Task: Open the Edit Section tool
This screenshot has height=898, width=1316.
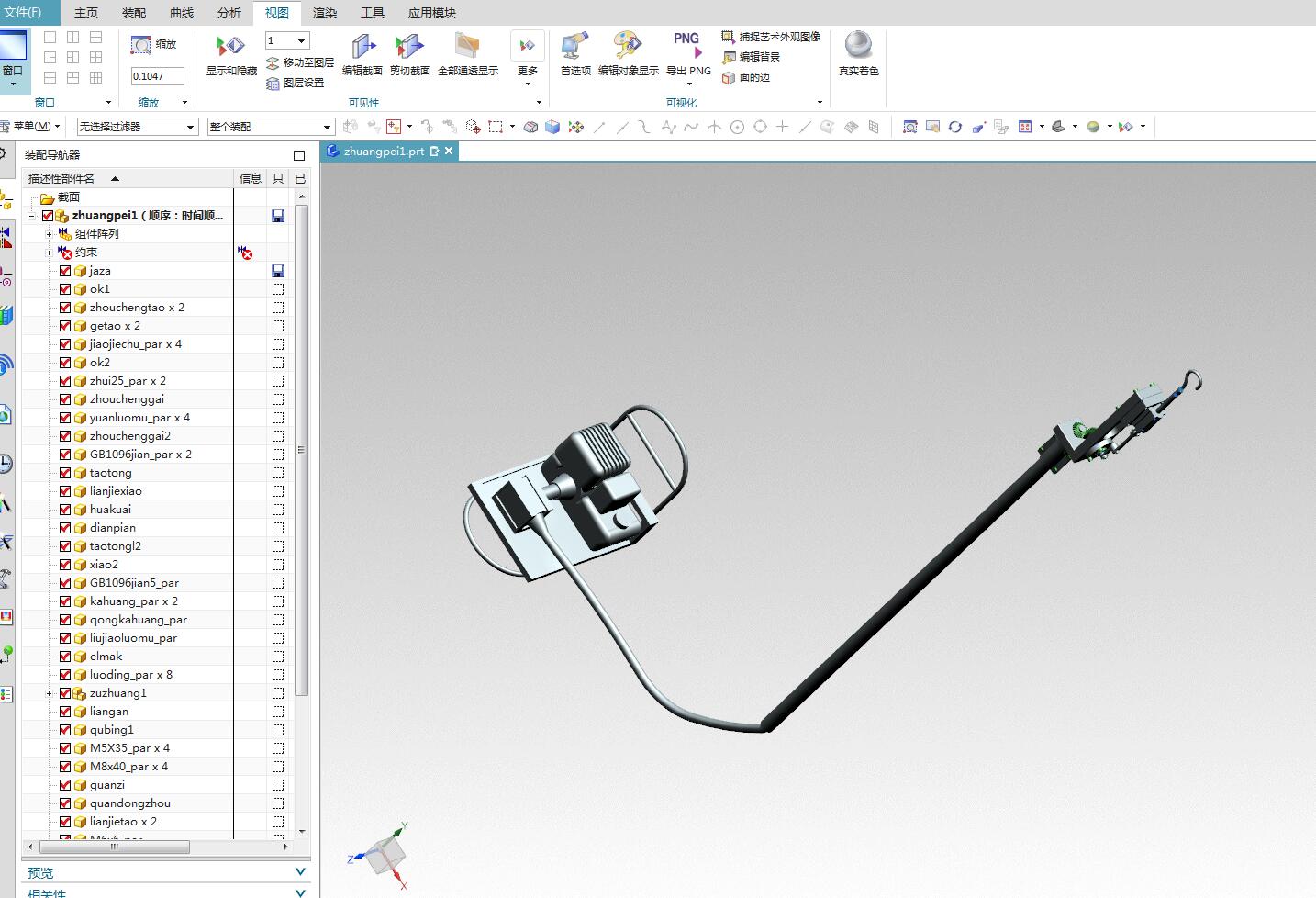Action: pyautogui.click(x=362, y=46)
